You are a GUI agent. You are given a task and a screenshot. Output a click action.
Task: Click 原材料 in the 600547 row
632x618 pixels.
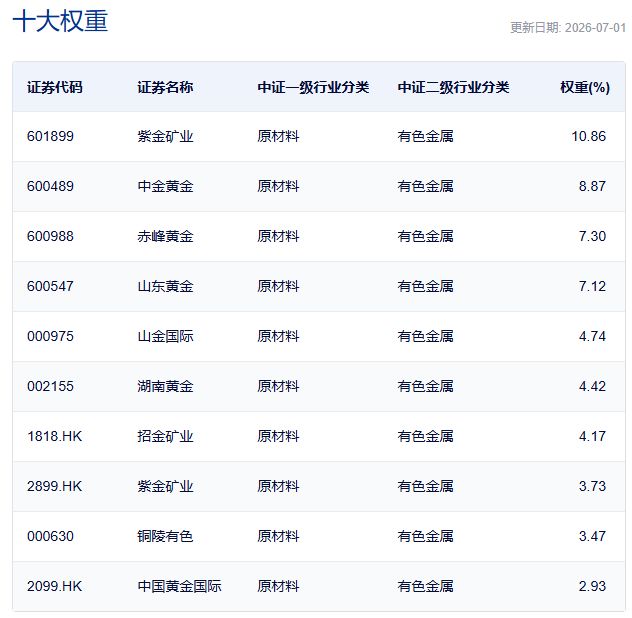click(279, 286)
